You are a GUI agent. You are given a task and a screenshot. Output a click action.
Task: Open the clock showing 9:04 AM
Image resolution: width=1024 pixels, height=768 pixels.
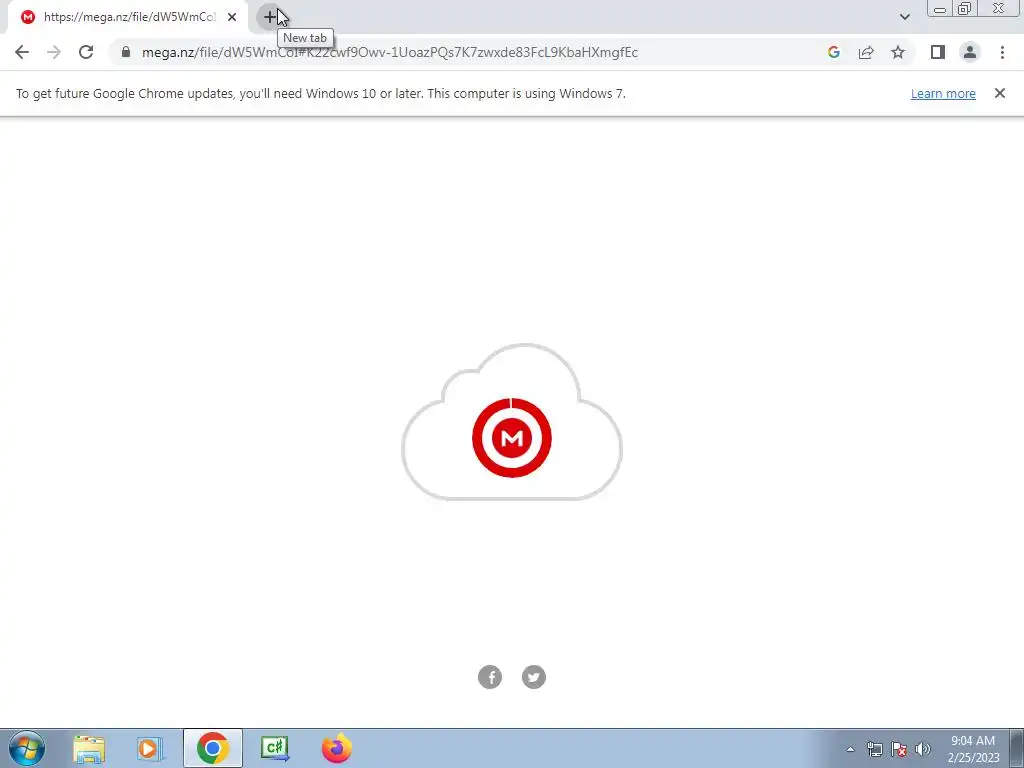[x=973, y=749]
